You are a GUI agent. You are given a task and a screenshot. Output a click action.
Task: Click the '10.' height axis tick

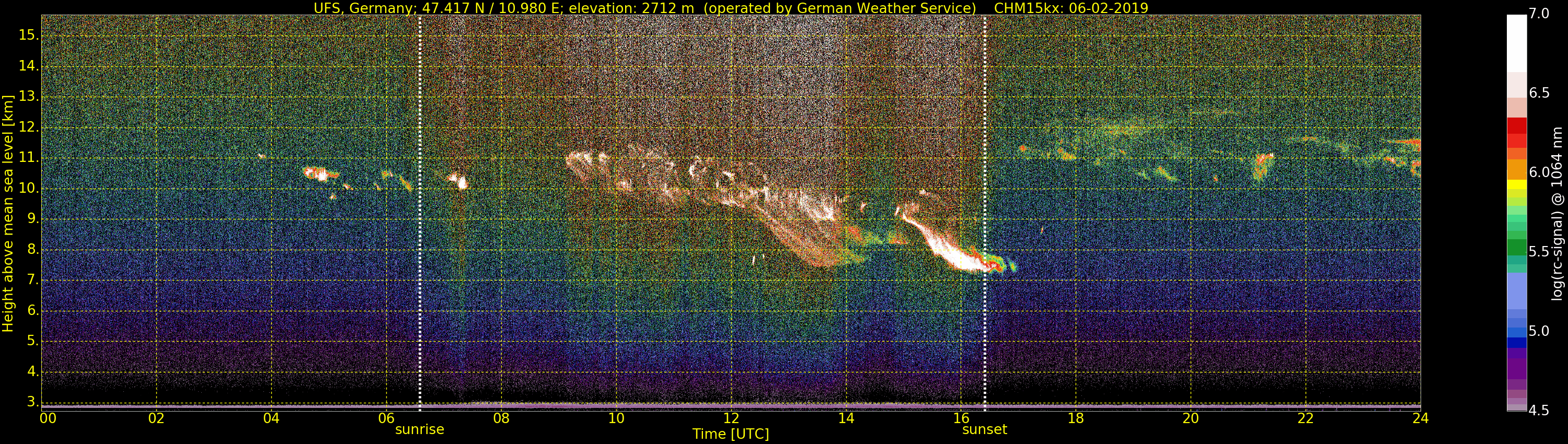pos(29,189)
